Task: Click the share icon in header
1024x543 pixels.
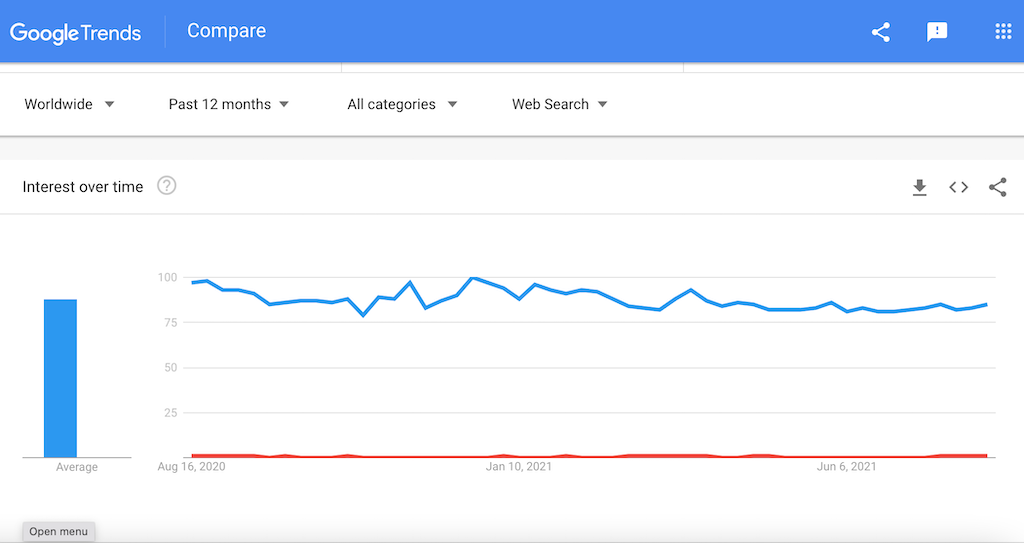Action: point(880,32)
